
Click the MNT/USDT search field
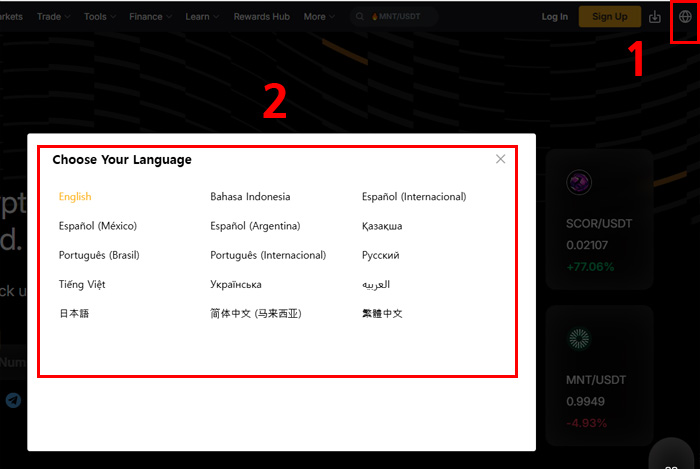click(x=394, y=17)
